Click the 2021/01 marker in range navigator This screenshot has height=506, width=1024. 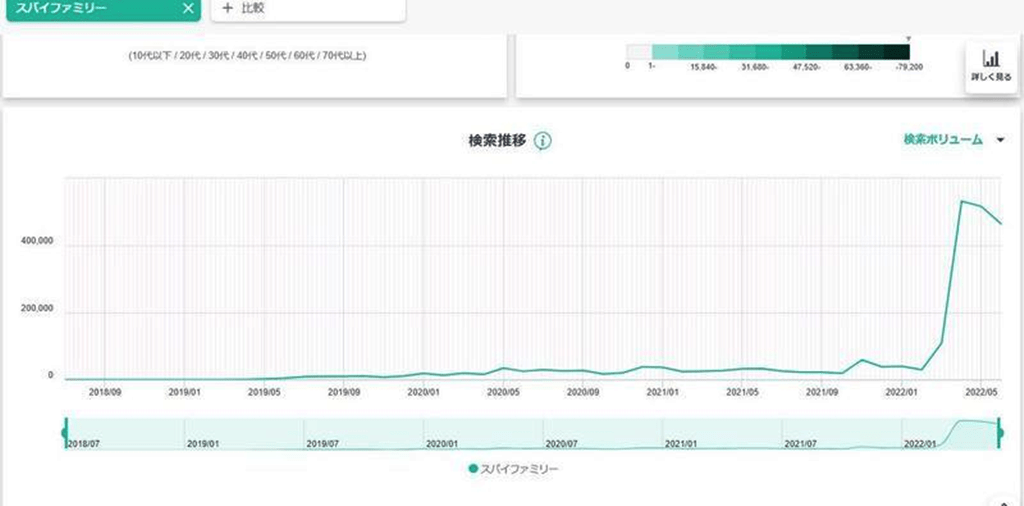click(681, 443)
